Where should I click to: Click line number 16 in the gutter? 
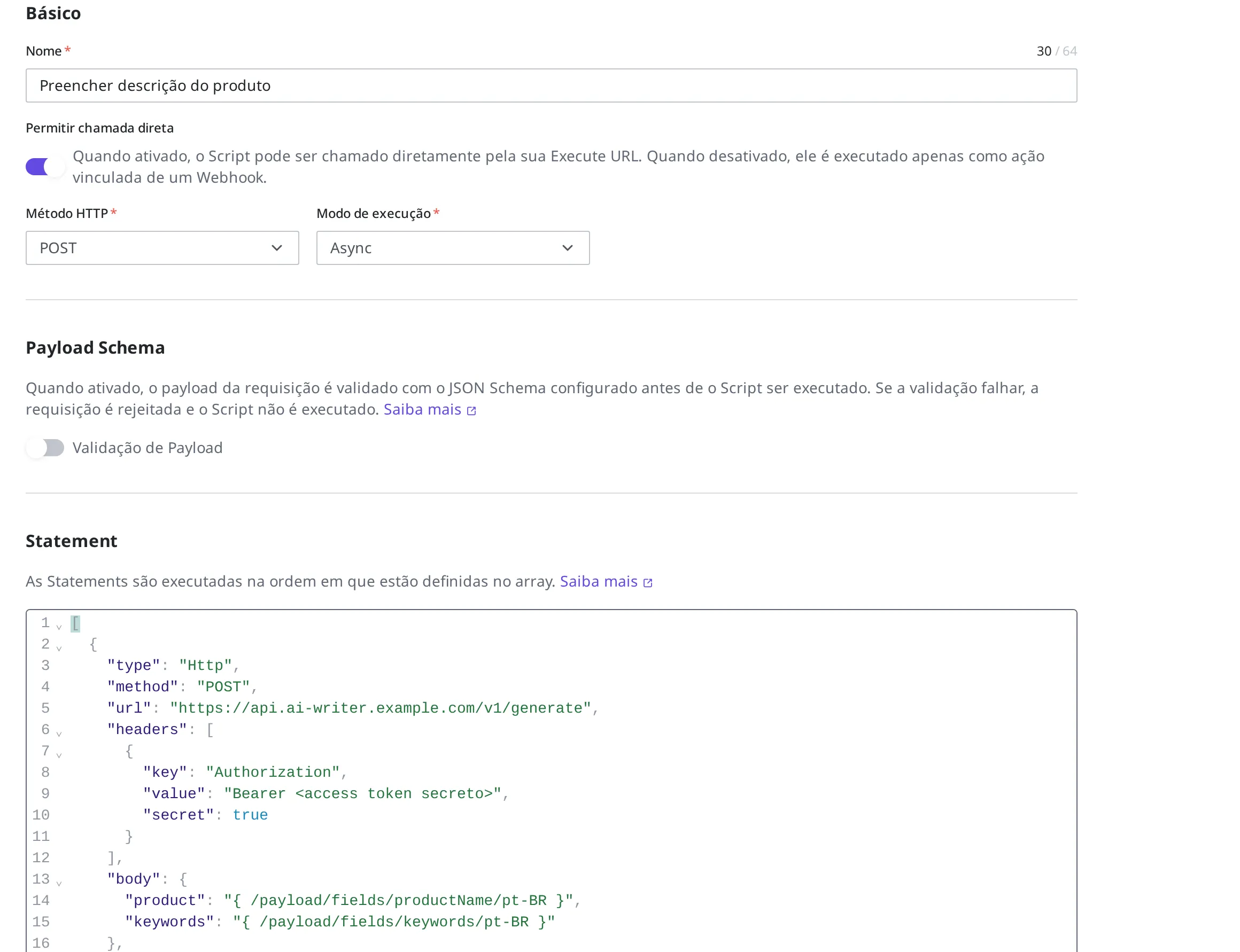click(x=41, y=943)
